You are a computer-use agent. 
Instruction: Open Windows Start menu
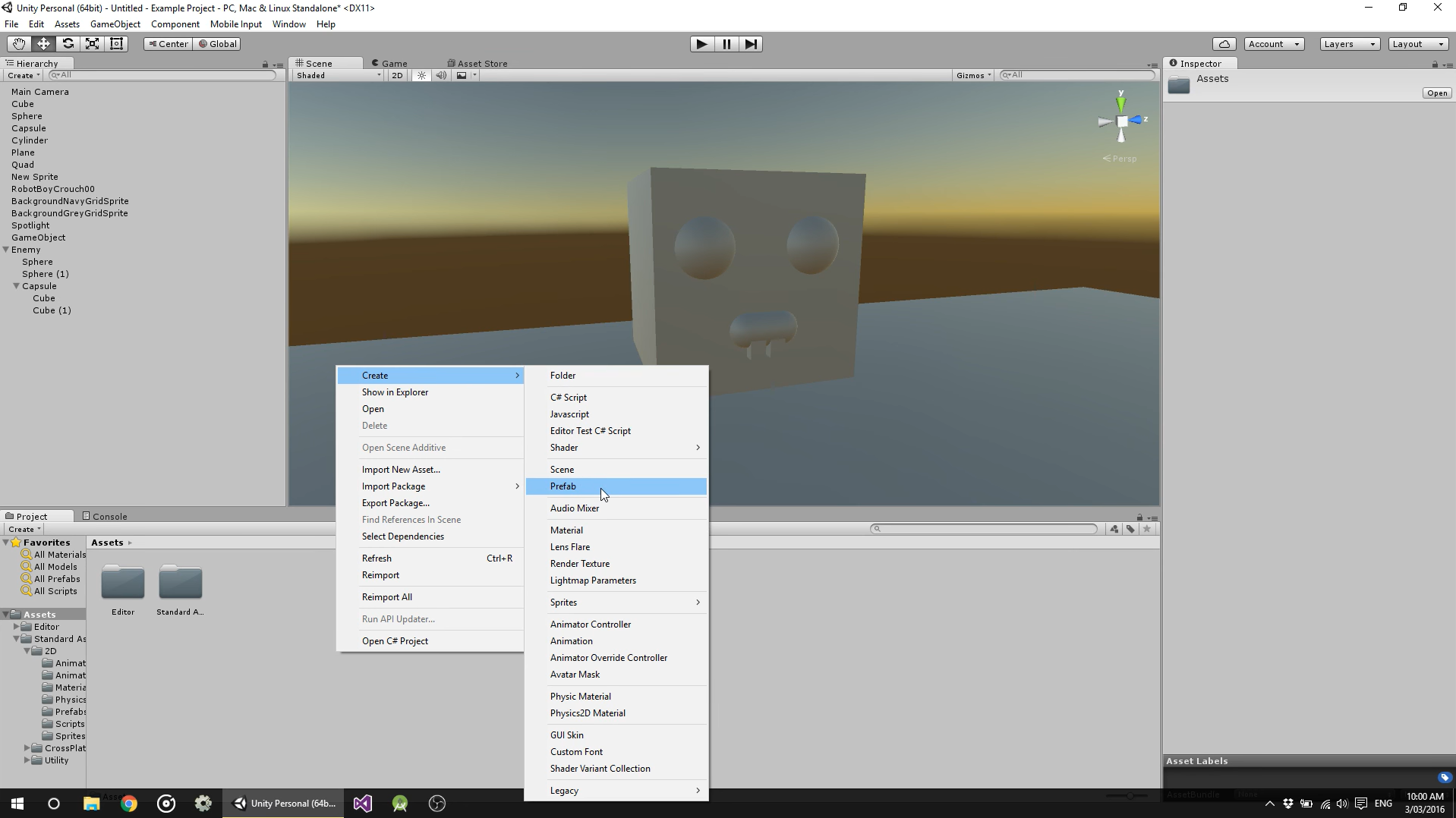(x=17, y=804)
